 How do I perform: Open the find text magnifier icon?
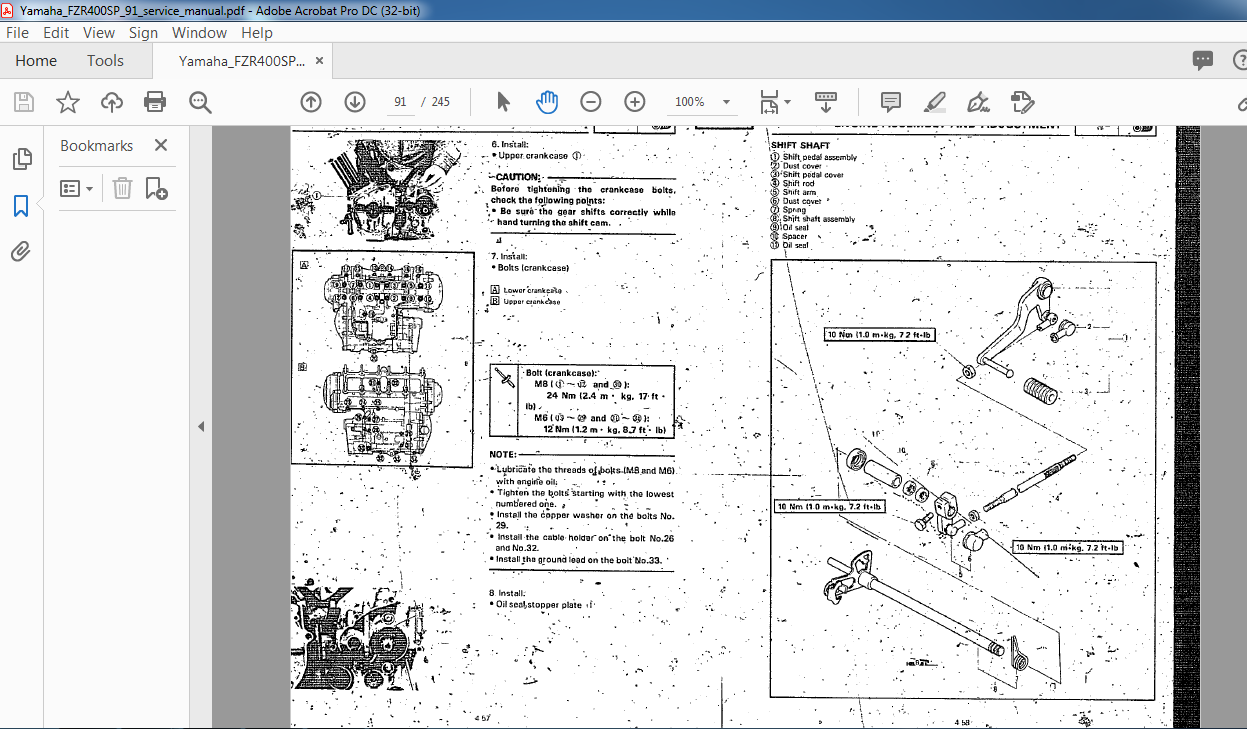pyautogui.click(x=200, y=102)
